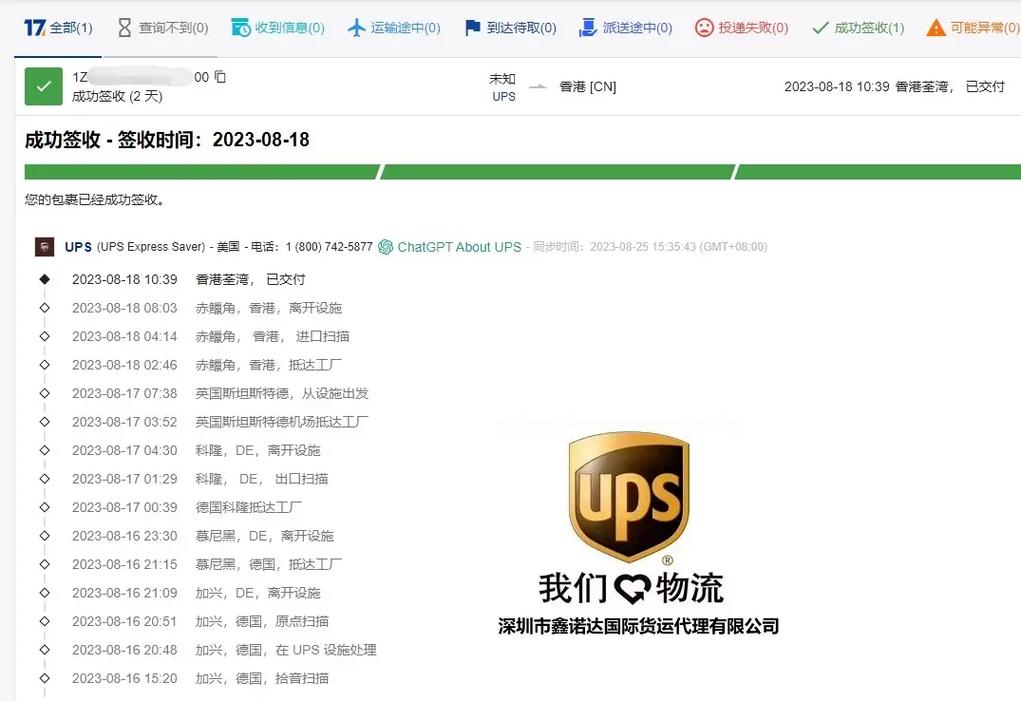Click the ChatGPT icon before About UPS
1021x701 pixels.
point(387,246)
